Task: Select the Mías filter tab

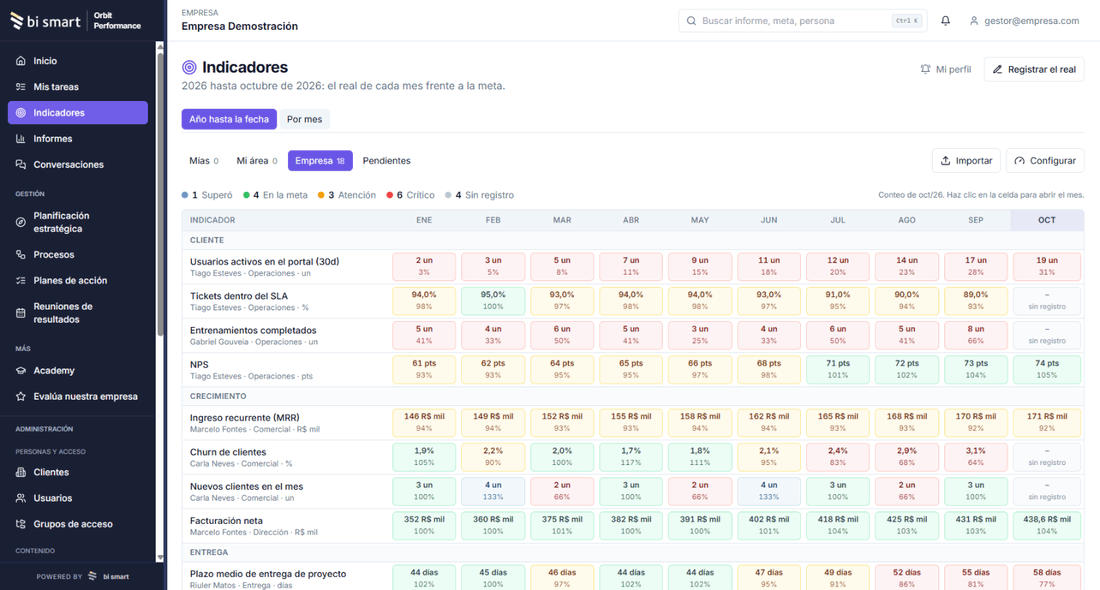Action: (203, 161)
